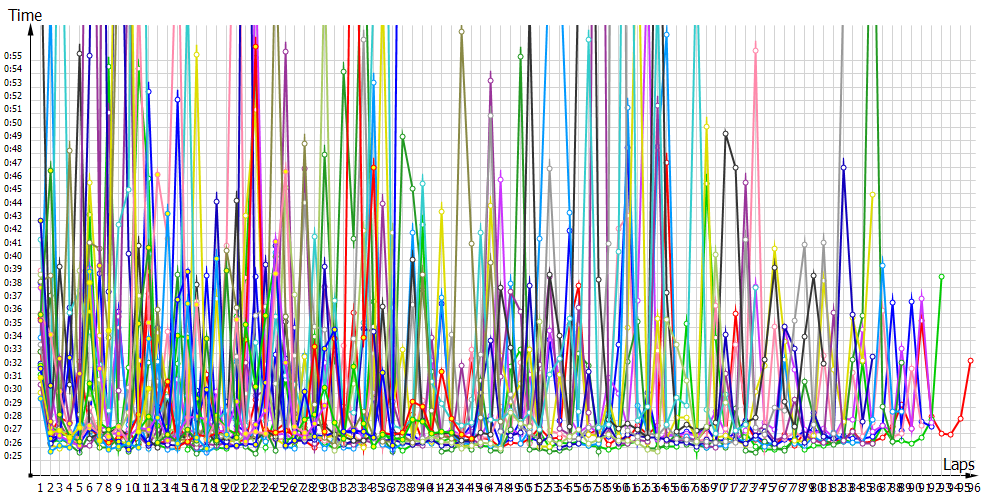Select the black peak point near 0:49 at lap 71

pyautogui.click(x=726, y=133)
